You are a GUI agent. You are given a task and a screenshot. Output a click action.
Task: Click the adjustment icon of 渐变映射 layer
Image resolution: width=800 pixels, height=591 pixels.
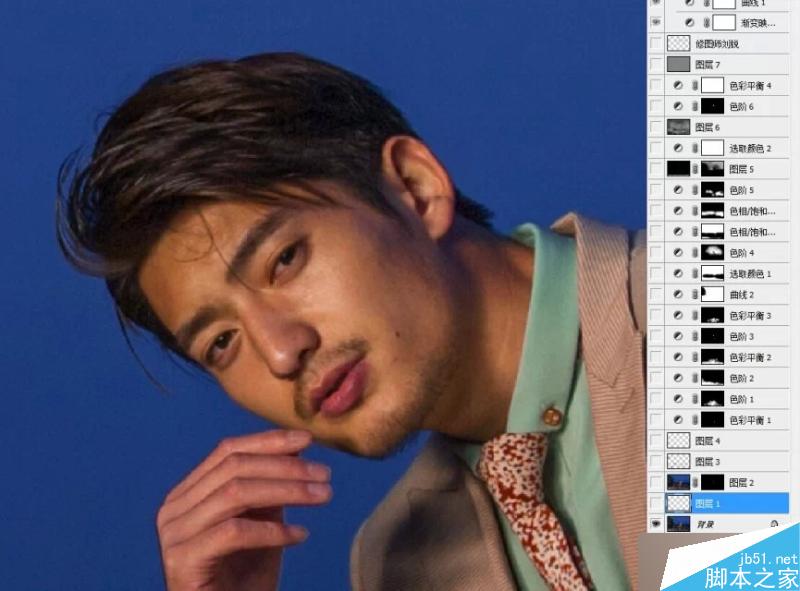click(x=690, y=22)
